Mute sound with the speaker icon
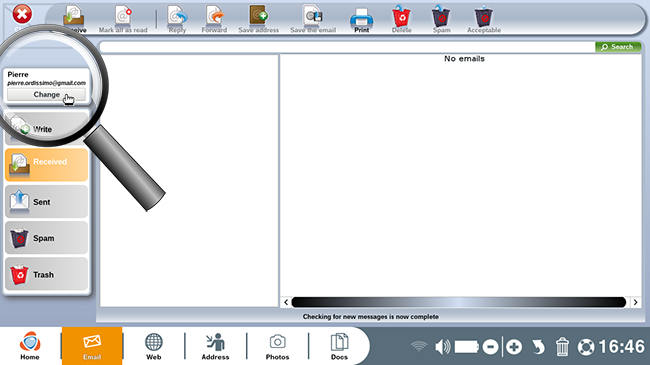The width and height of the screenshot is (650, 365). coord(442,346)
